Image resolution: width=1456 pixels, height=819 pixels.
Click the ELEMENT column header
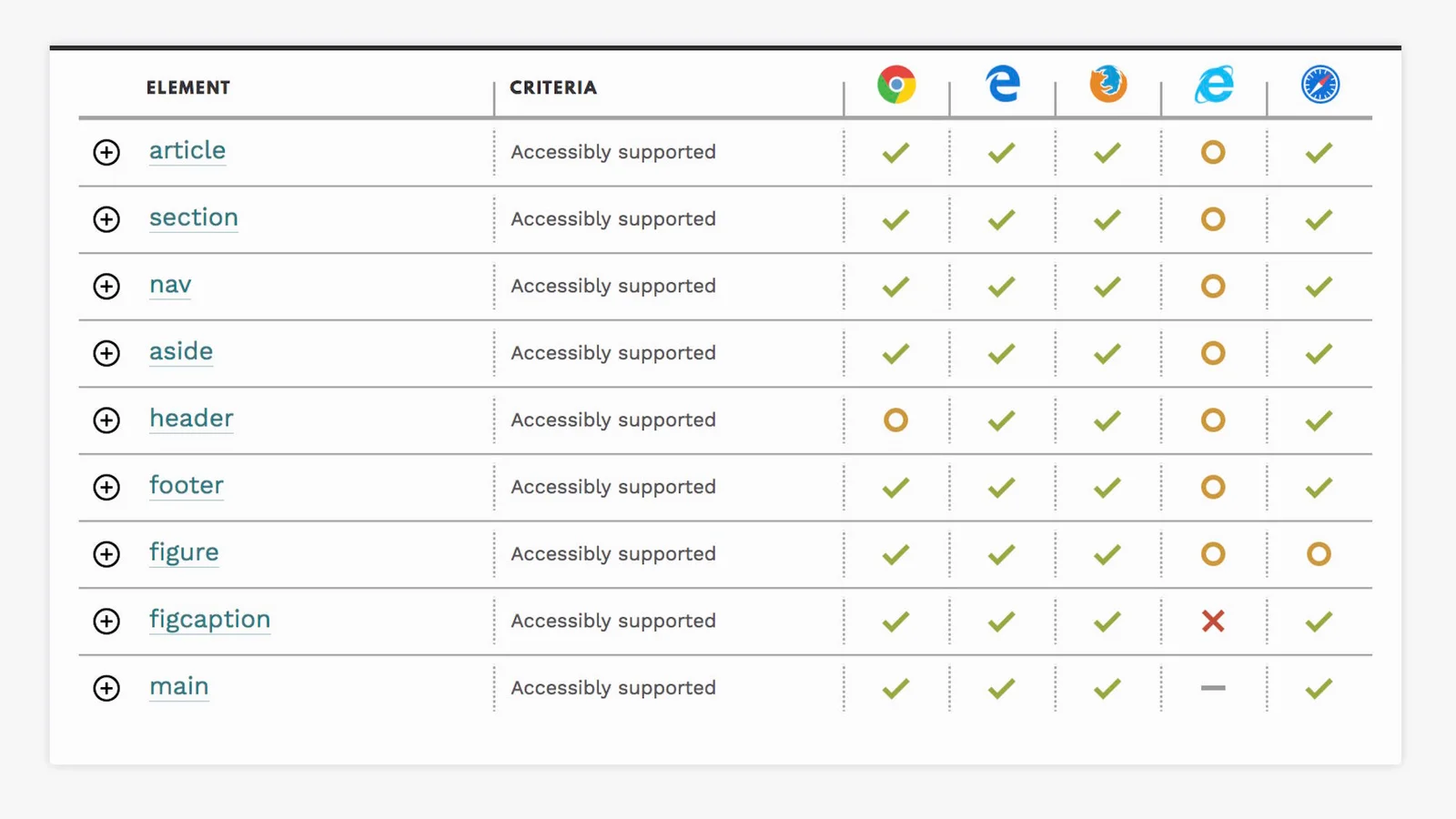[x=188, y=87]
